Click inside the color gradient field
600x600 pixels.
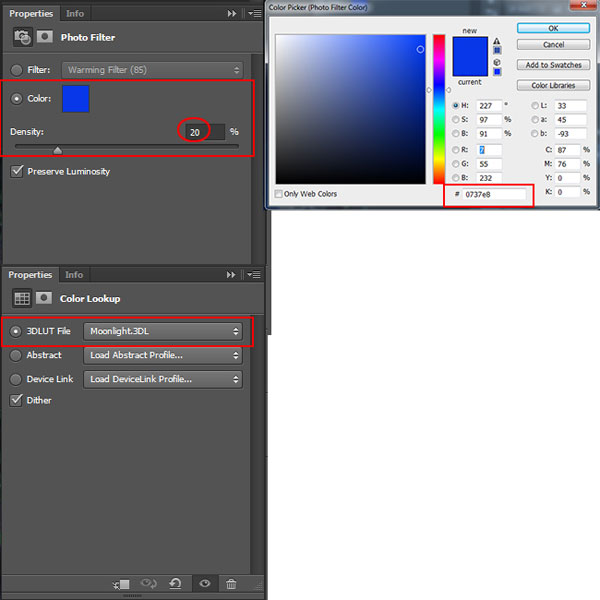(351, 109)
